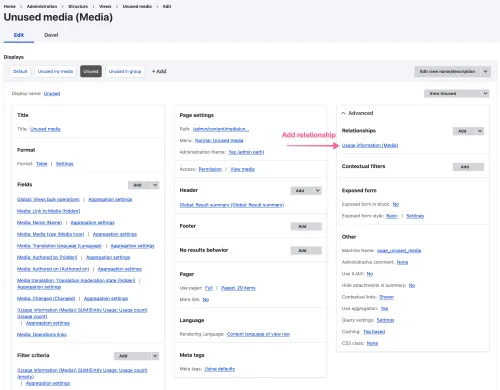Image resolution: width=500 pixels, height=390 pixels.
Task: Go to Administration in breadcrumb
Action: coord(42,6)
